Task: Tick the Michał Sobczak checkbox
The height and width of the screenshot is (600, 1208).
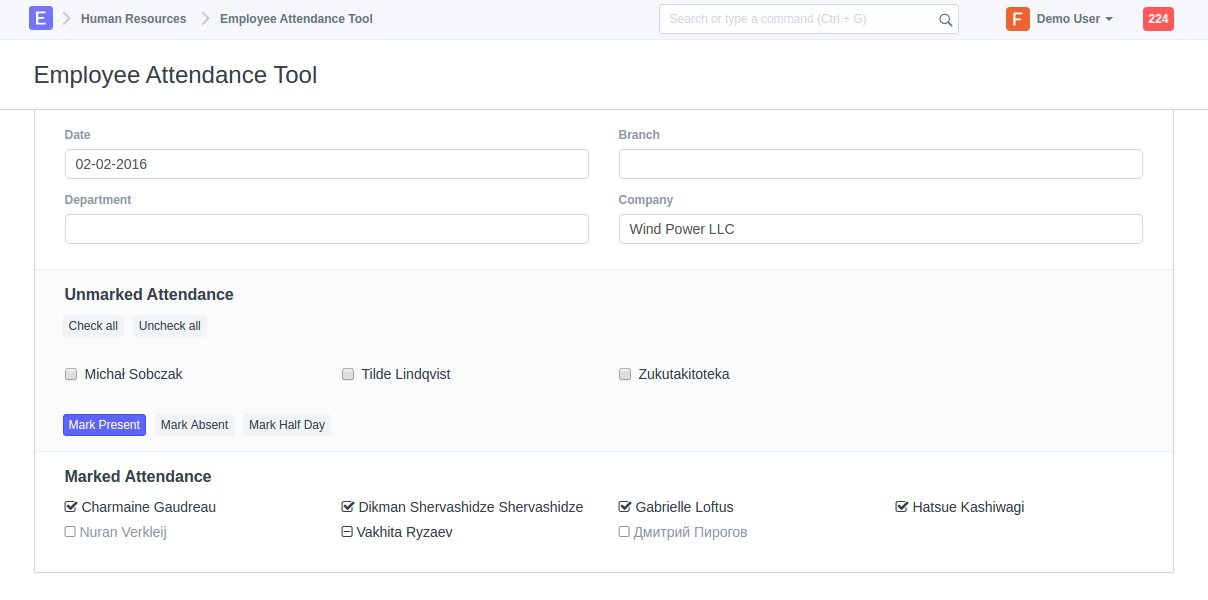Action: [71, 374]
